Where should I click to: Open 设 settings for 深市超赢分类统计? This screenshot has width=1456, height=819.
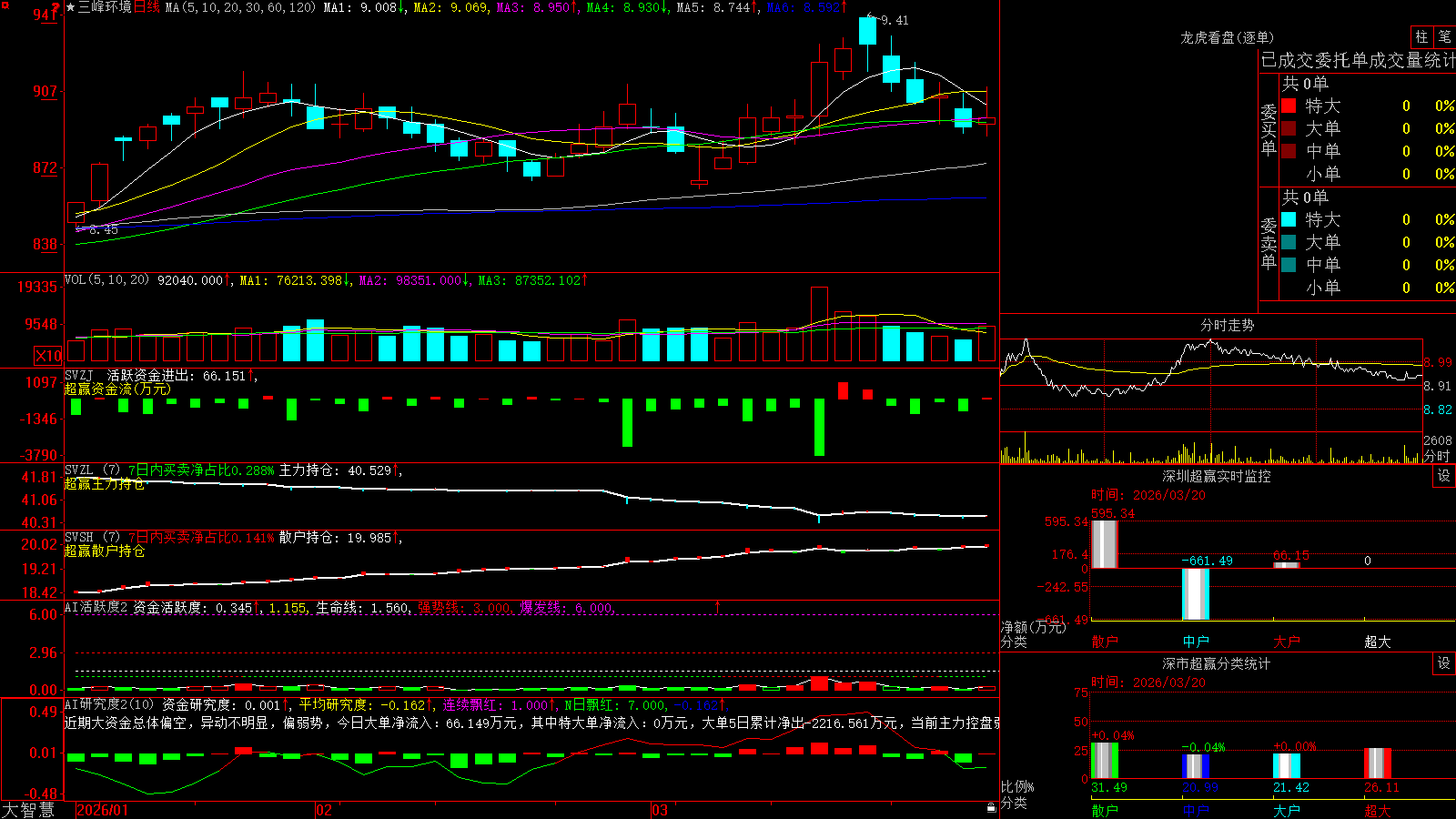pyautogui.click(x=1443, y=663)
